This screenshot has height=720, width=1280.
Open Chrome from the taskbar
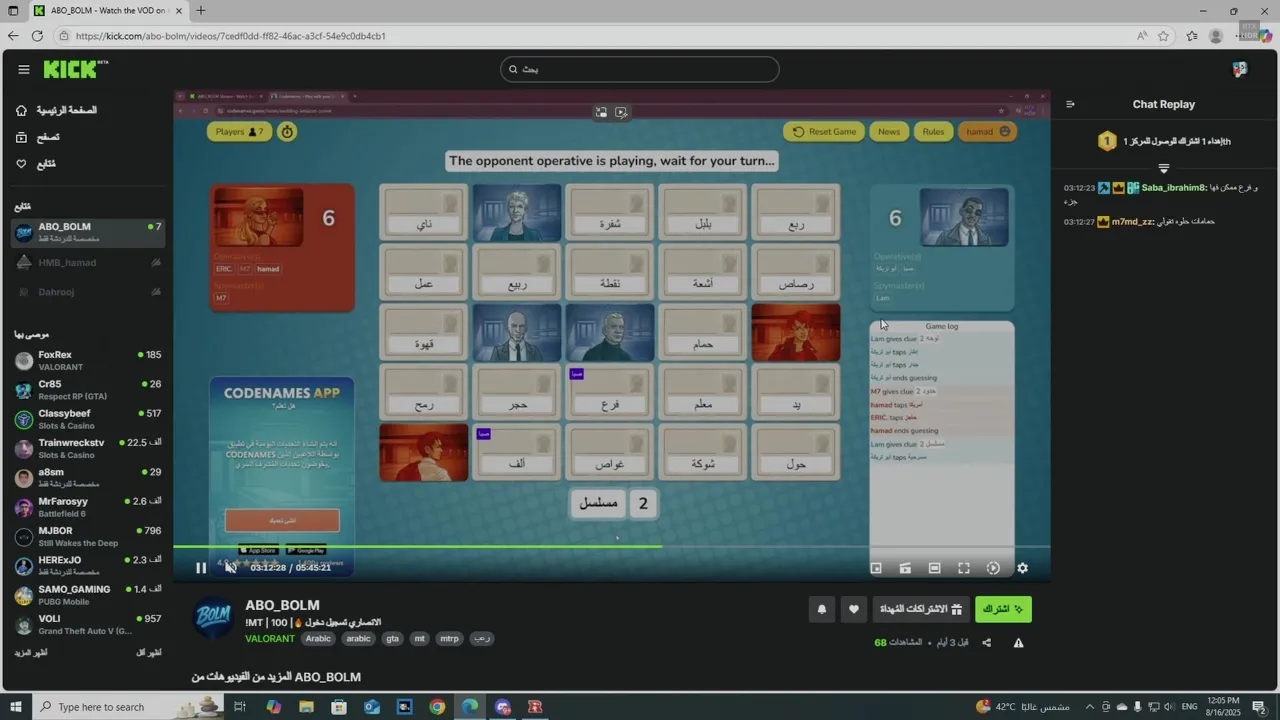[x=437, y=707]
